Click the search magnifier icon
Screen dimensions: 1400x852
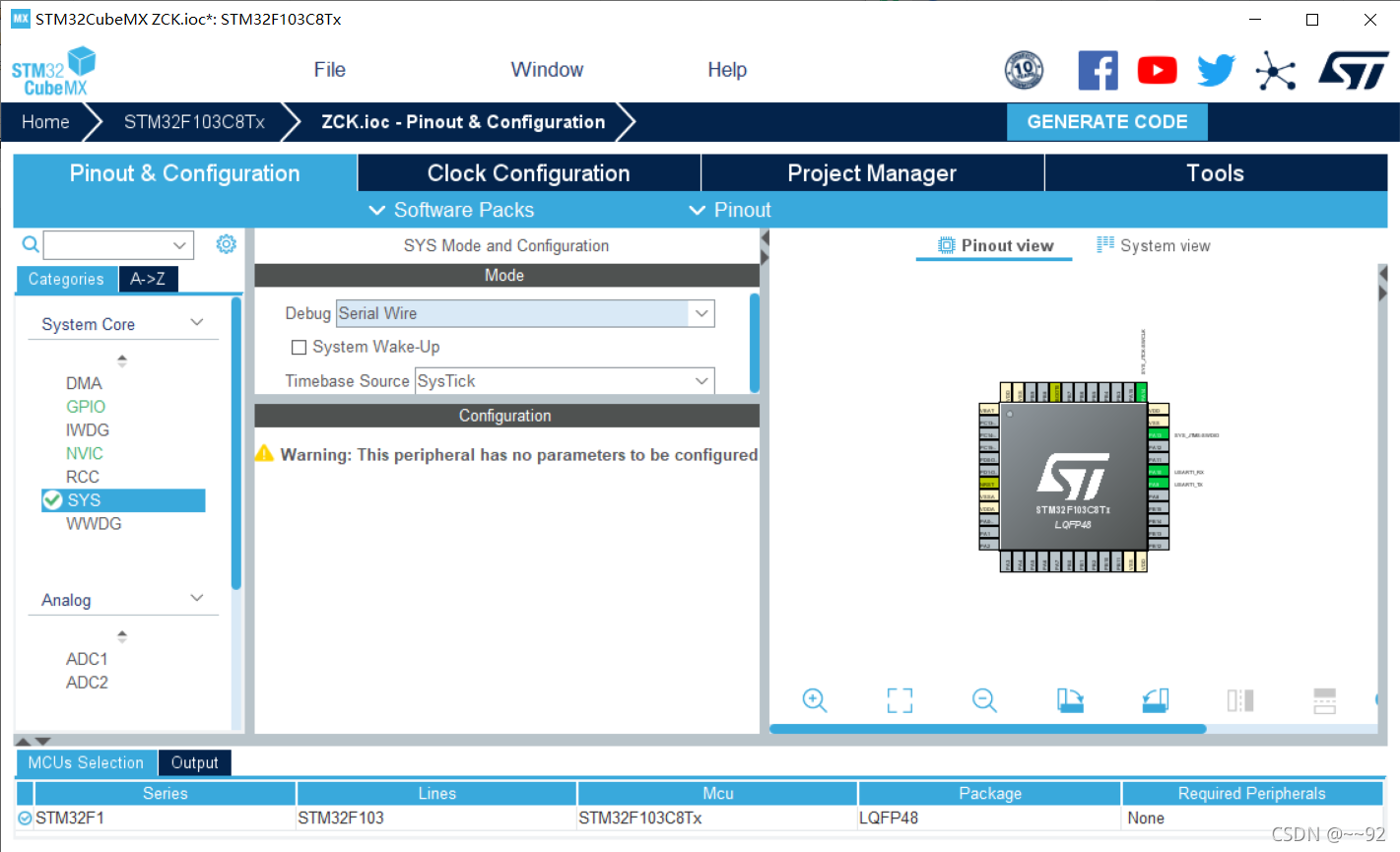(x=31, y=244)
